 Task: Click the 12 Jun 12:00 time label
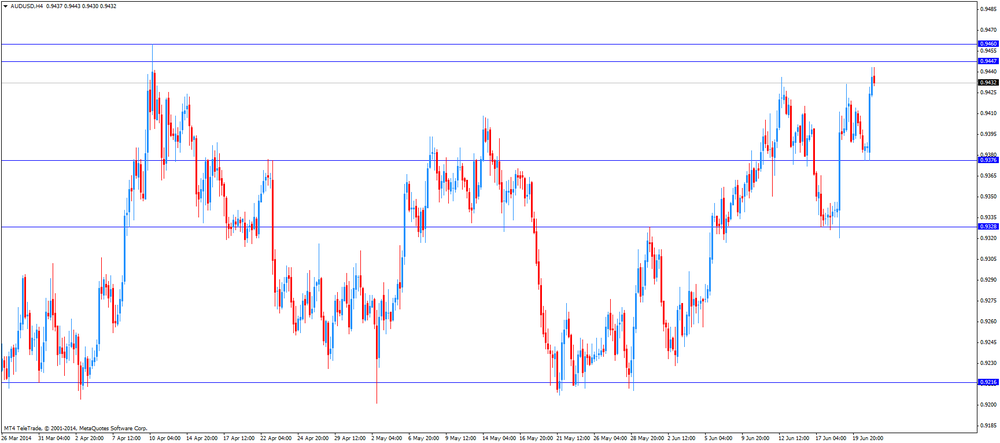click(x=792, y=439)
